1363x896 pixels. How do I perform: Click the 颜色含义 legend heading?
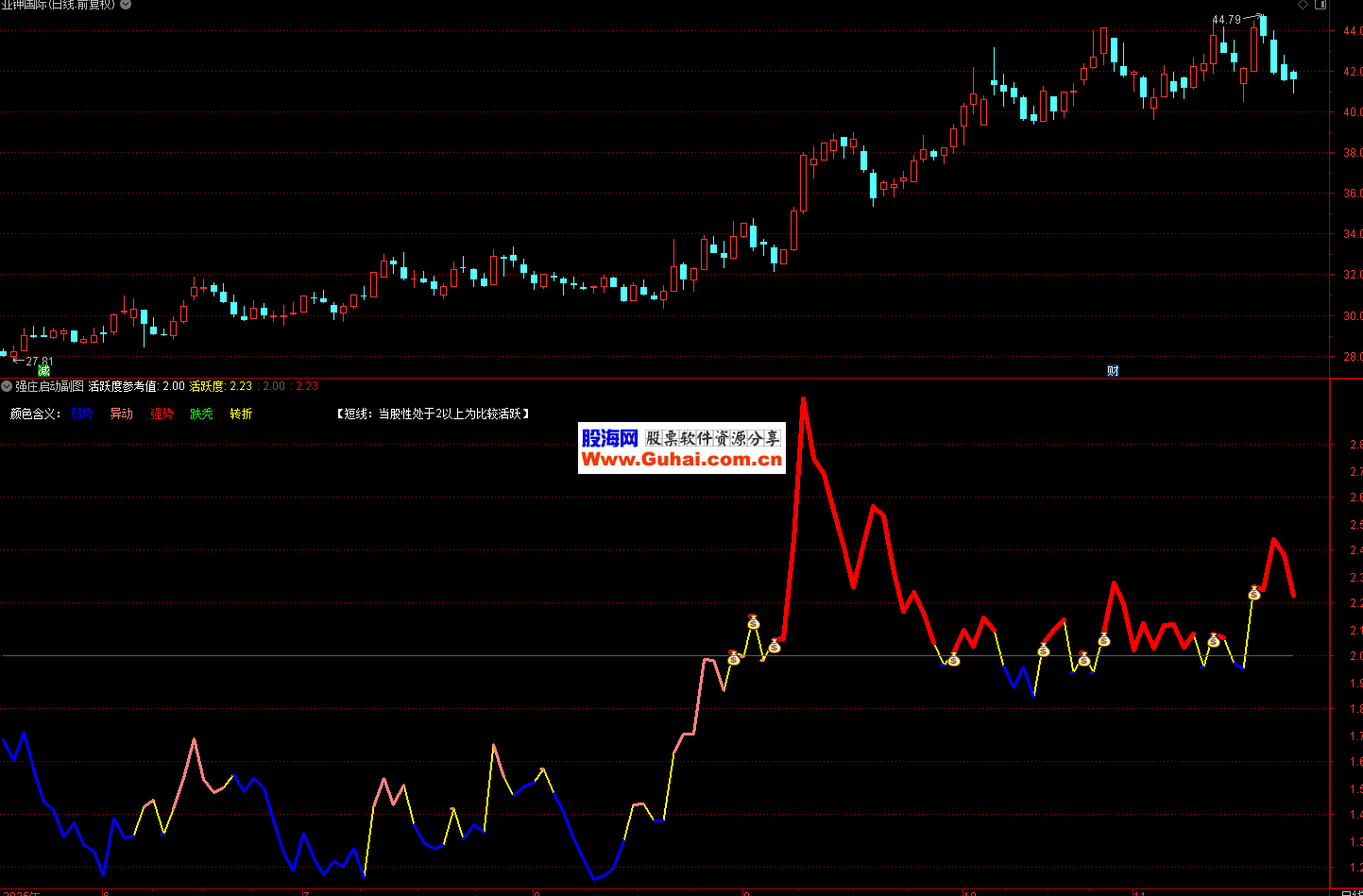(x=35, y=414)
